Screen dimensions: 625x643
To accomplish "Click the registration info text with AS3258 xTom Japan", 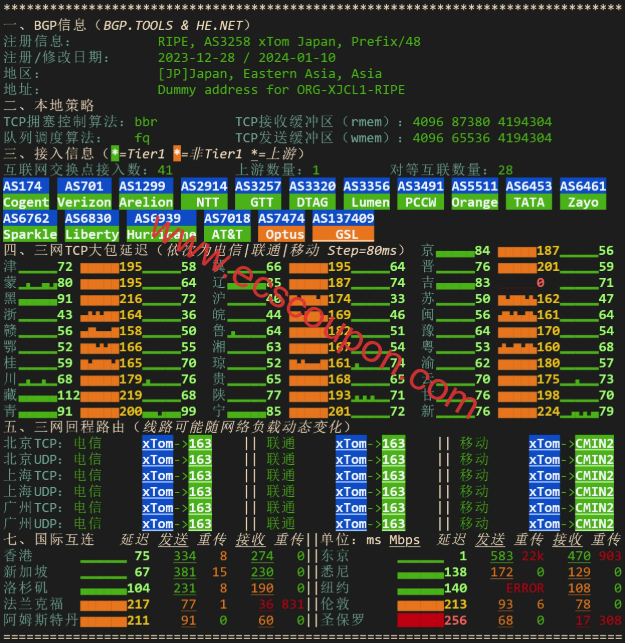I will [289, 41].
